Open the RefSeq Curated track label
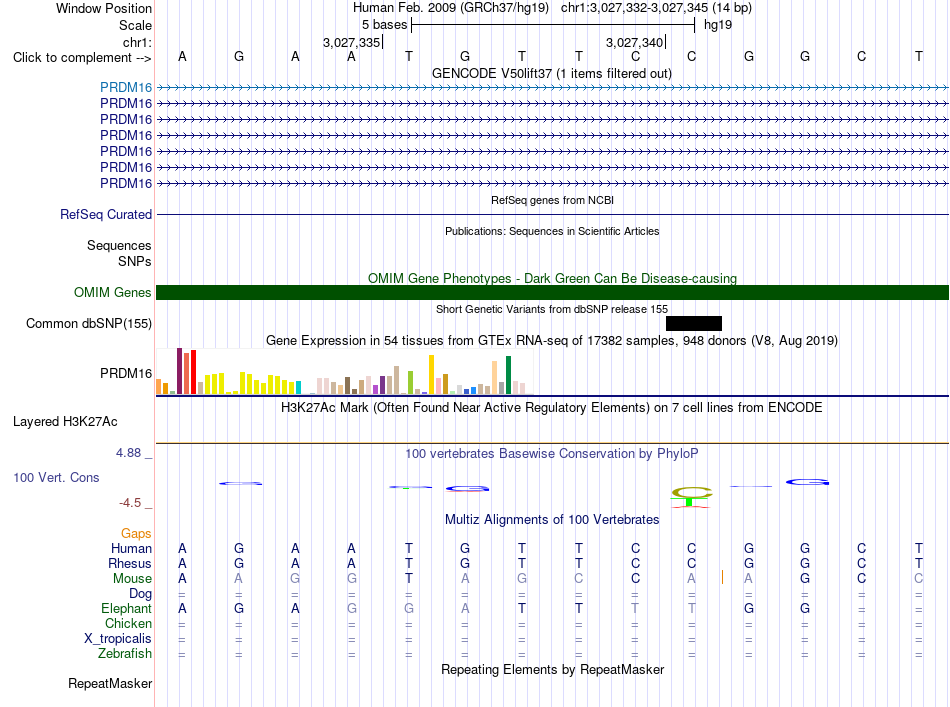 (x=106, y=214)
